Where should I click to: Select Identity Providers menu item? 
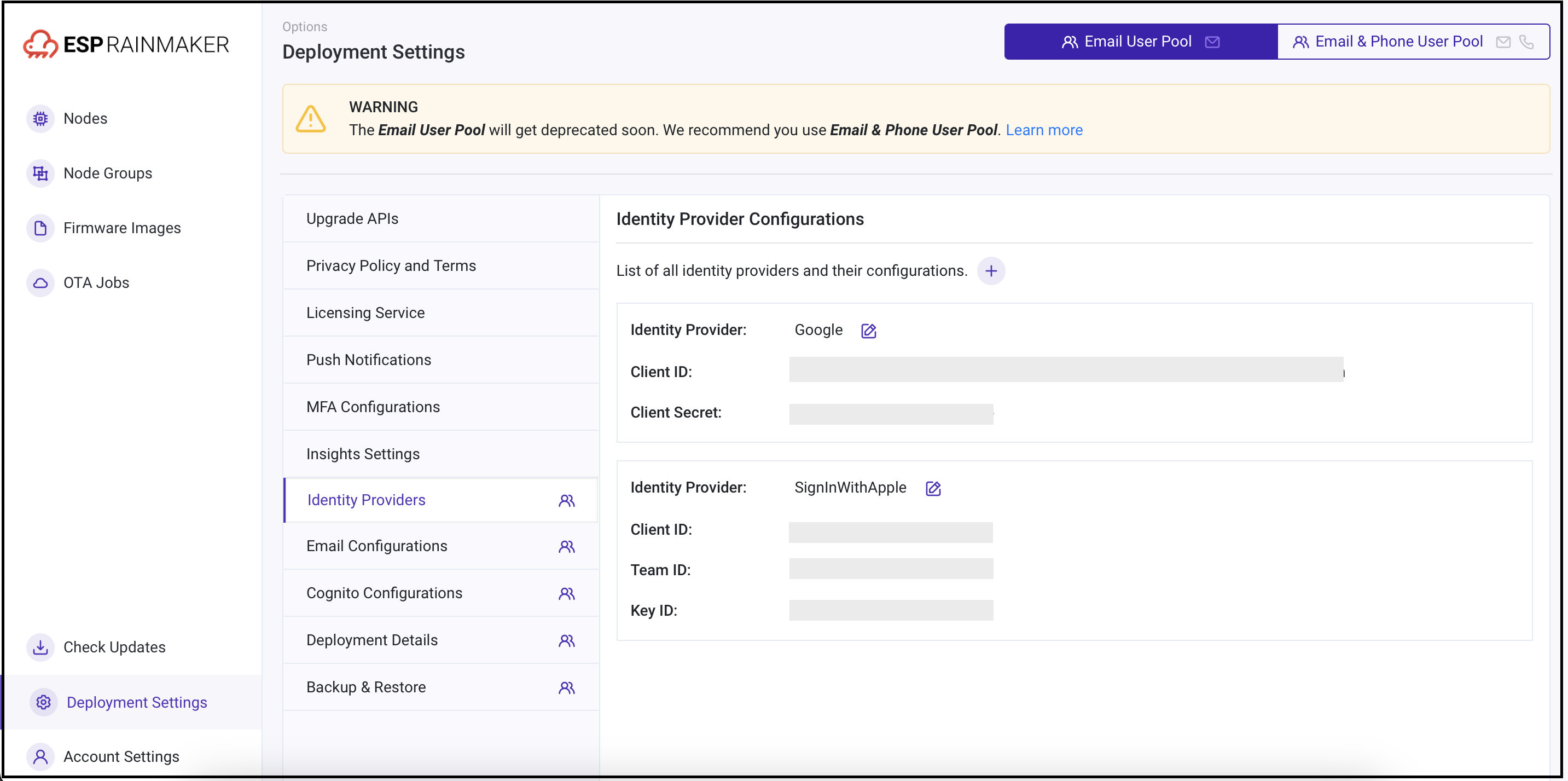442,500
